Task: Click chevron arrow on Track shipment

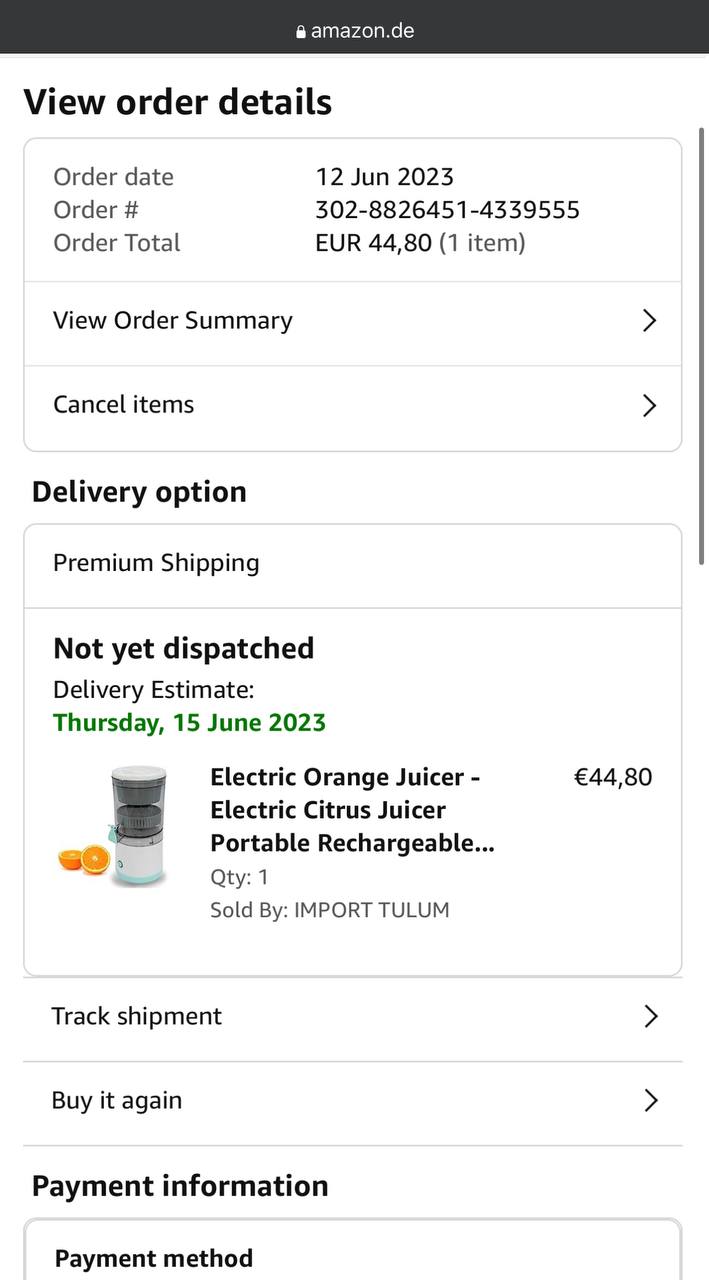Action: coord(651,1017)
